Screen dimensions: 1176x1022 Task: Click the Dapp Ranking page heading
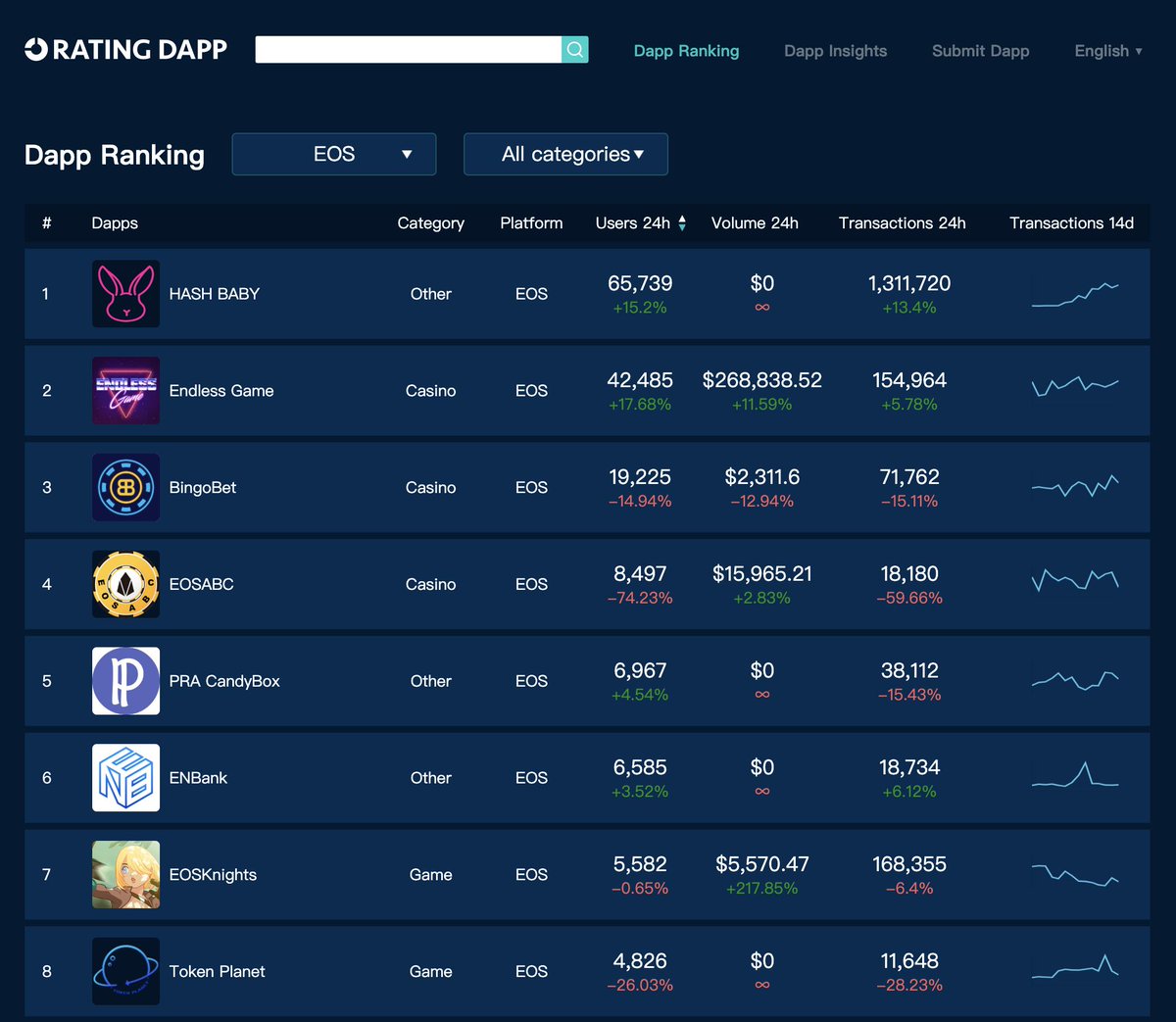pos(115,155)
